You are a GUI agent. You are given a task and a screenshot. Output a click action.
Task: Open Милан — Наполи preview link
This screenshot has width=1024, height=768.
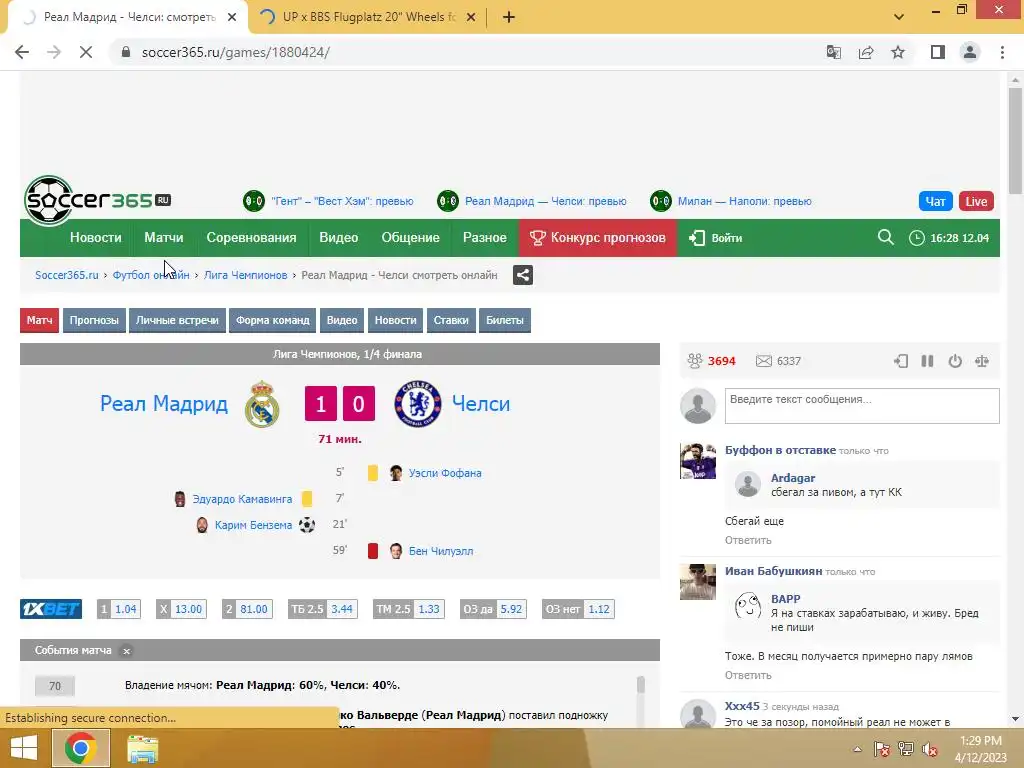[744, 201]
